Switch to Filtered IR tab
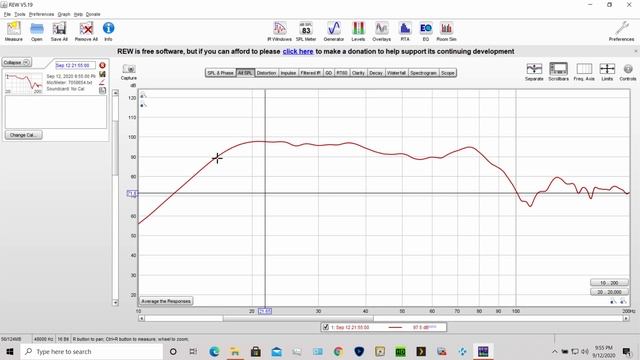The image size is (640, 360). click(x=311, y=73)
